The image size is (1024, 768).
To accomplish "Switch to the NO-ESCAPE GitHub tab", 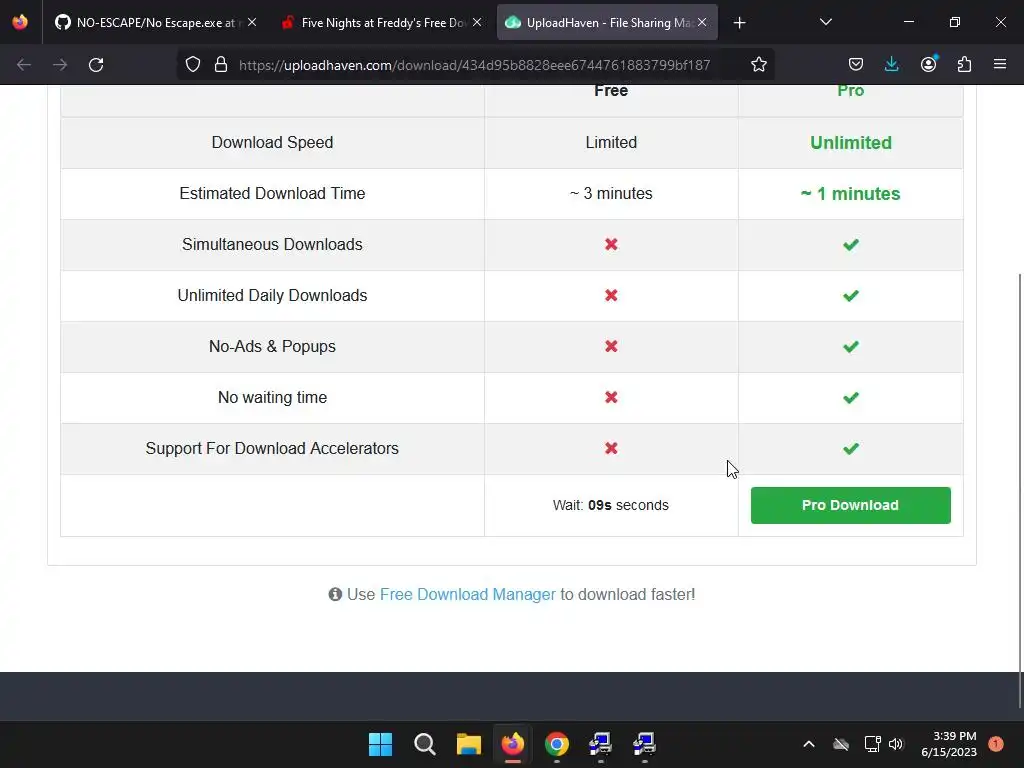I will 155,22.
